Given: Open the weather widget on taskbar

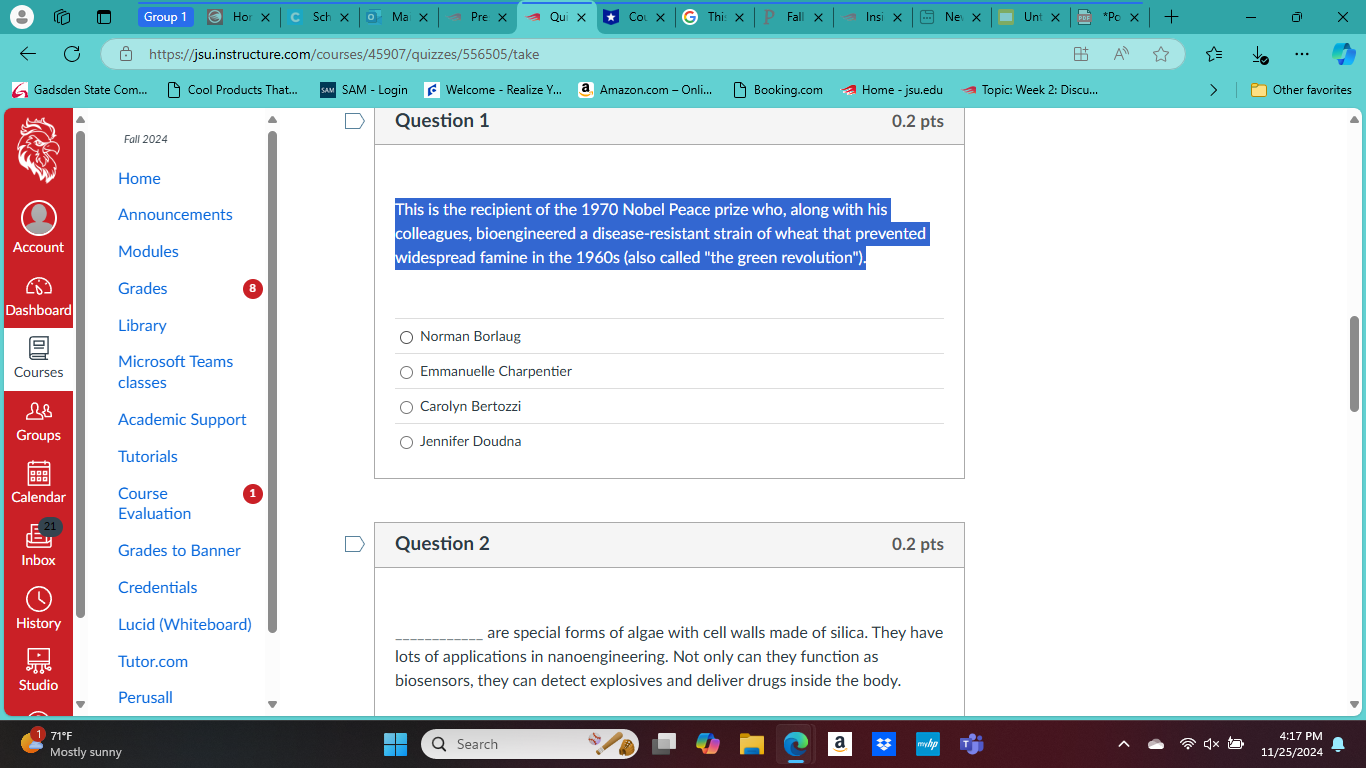Looking at the screenshot, I should 70,744.
